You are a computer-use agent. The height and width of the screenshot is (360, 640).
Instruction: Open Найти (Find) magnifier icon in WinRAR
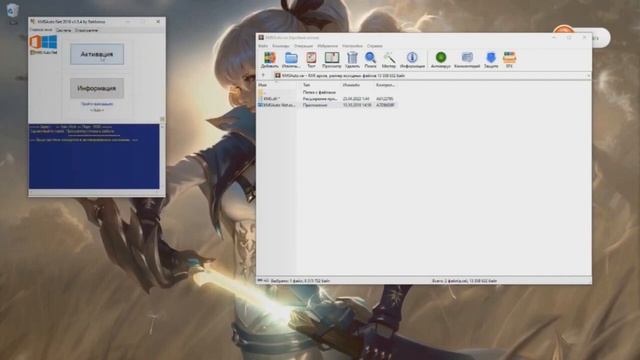point(370,60)
